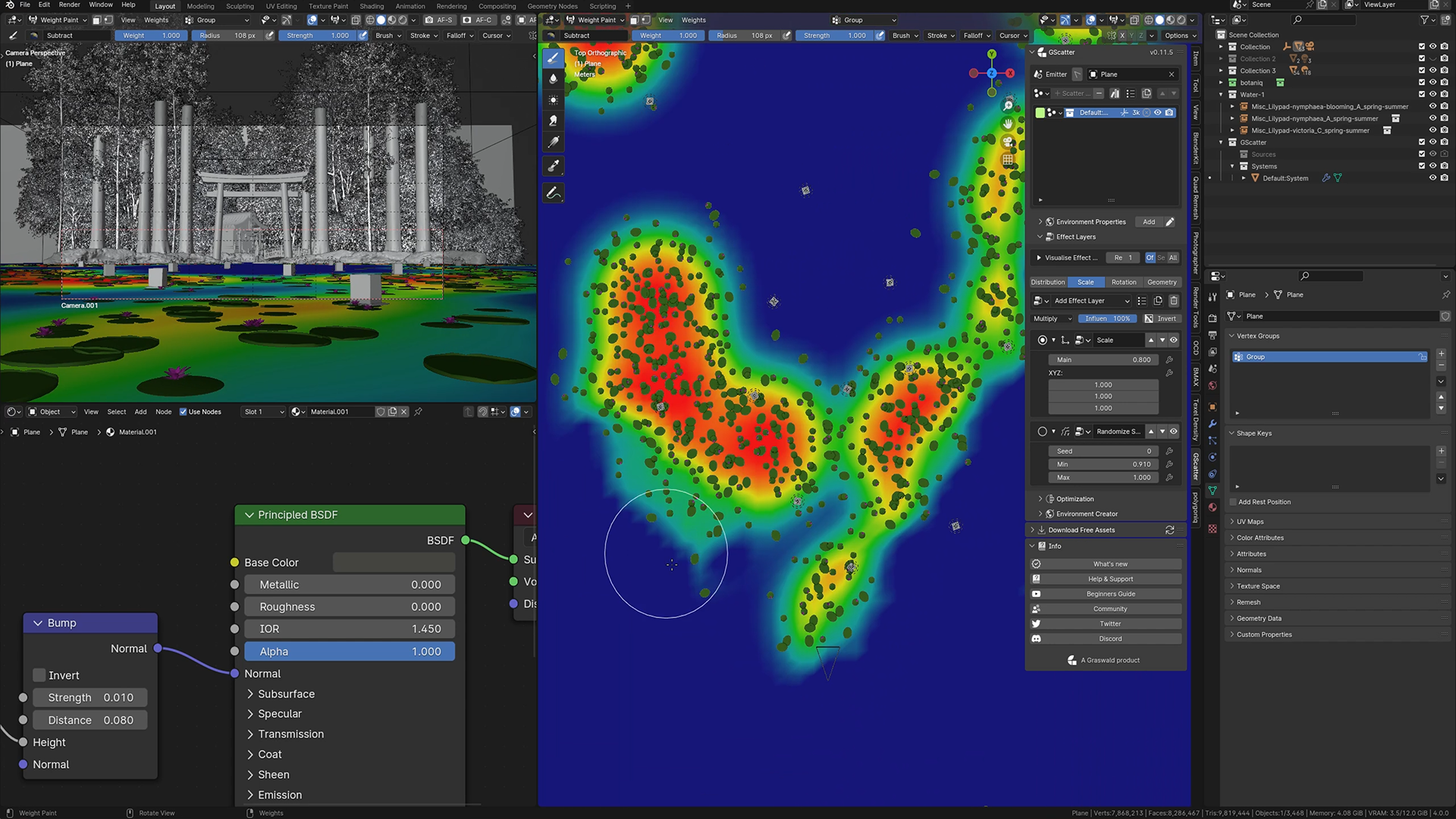Select Group vertex group entry
Image resolution: width=1456 pixels, height=819 pixels.
pyautogui.click(x=1330, y=357)
